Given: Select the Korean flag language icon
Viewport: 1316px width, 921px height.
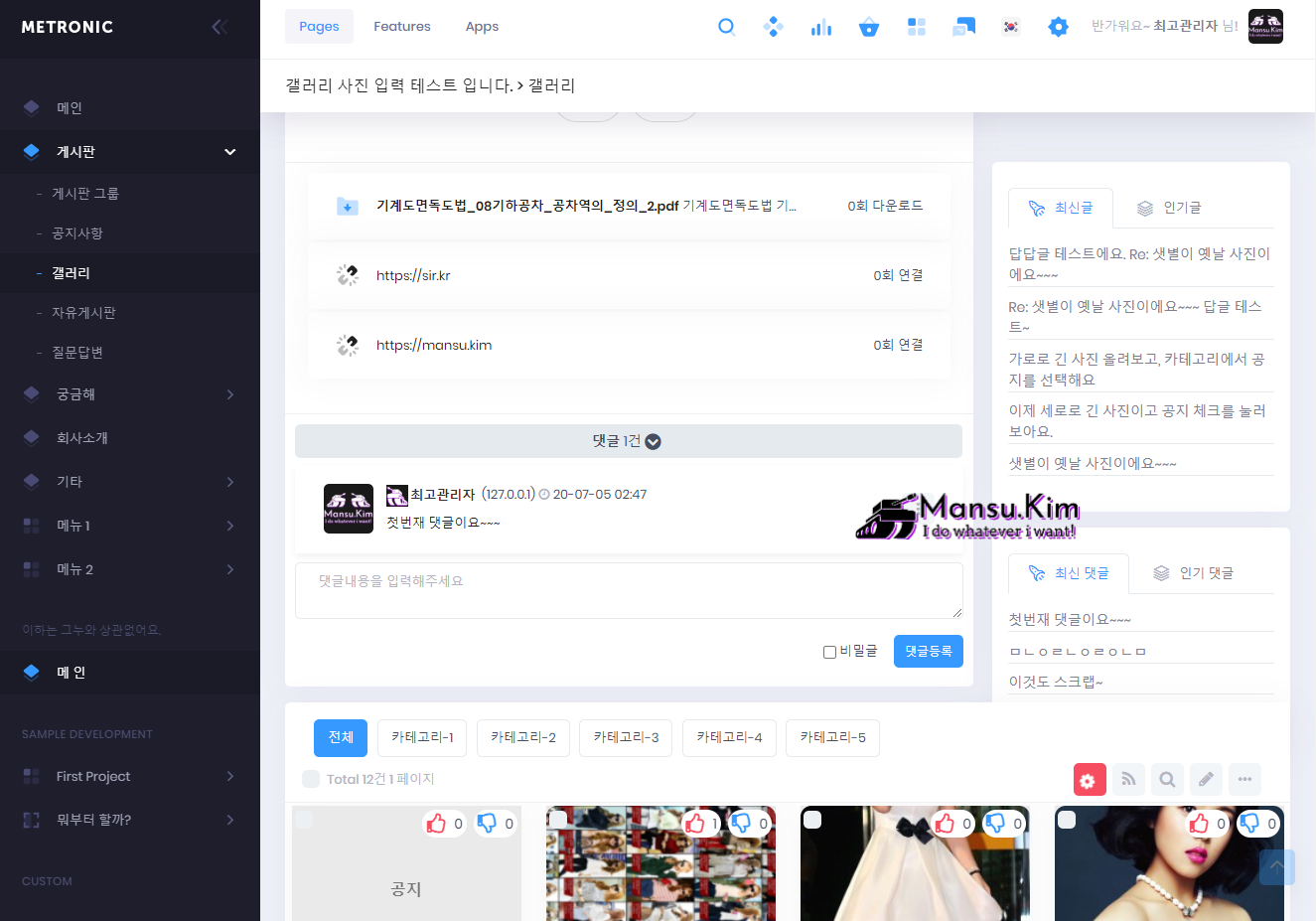Looking at the screenshot, I should 1011,27.
